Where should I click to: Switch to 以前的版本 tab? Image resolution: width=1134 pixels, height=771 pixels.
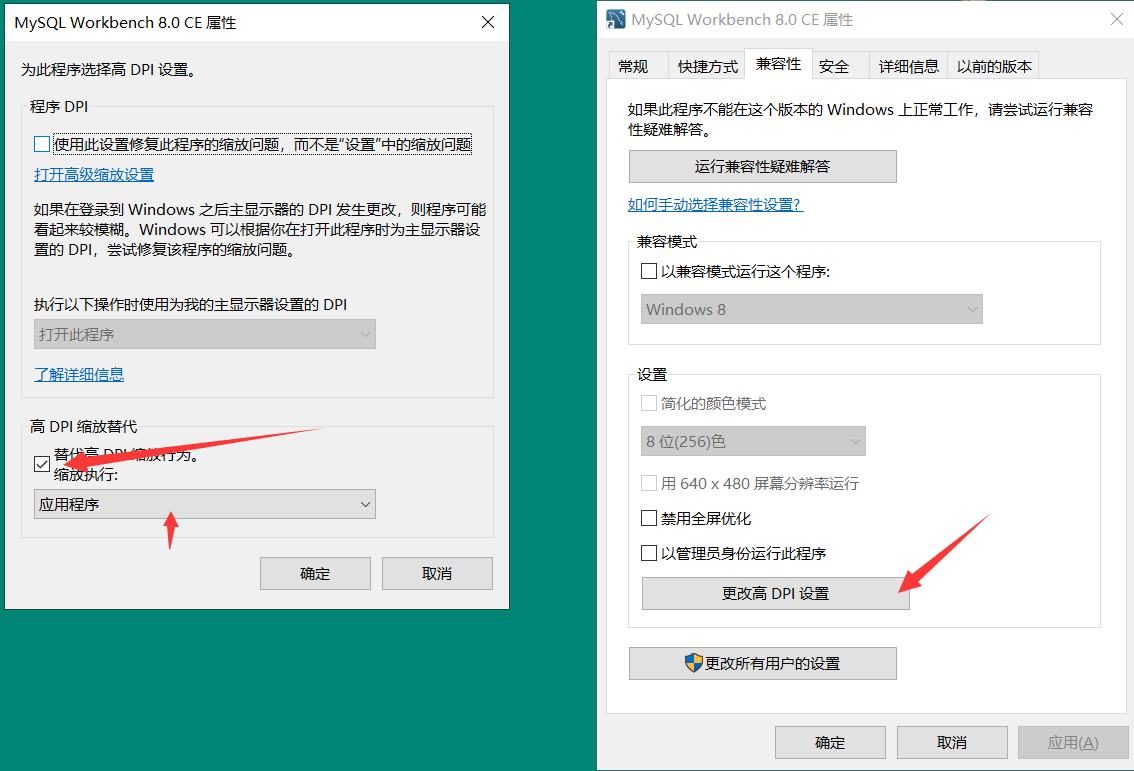[x=994, y=66]
